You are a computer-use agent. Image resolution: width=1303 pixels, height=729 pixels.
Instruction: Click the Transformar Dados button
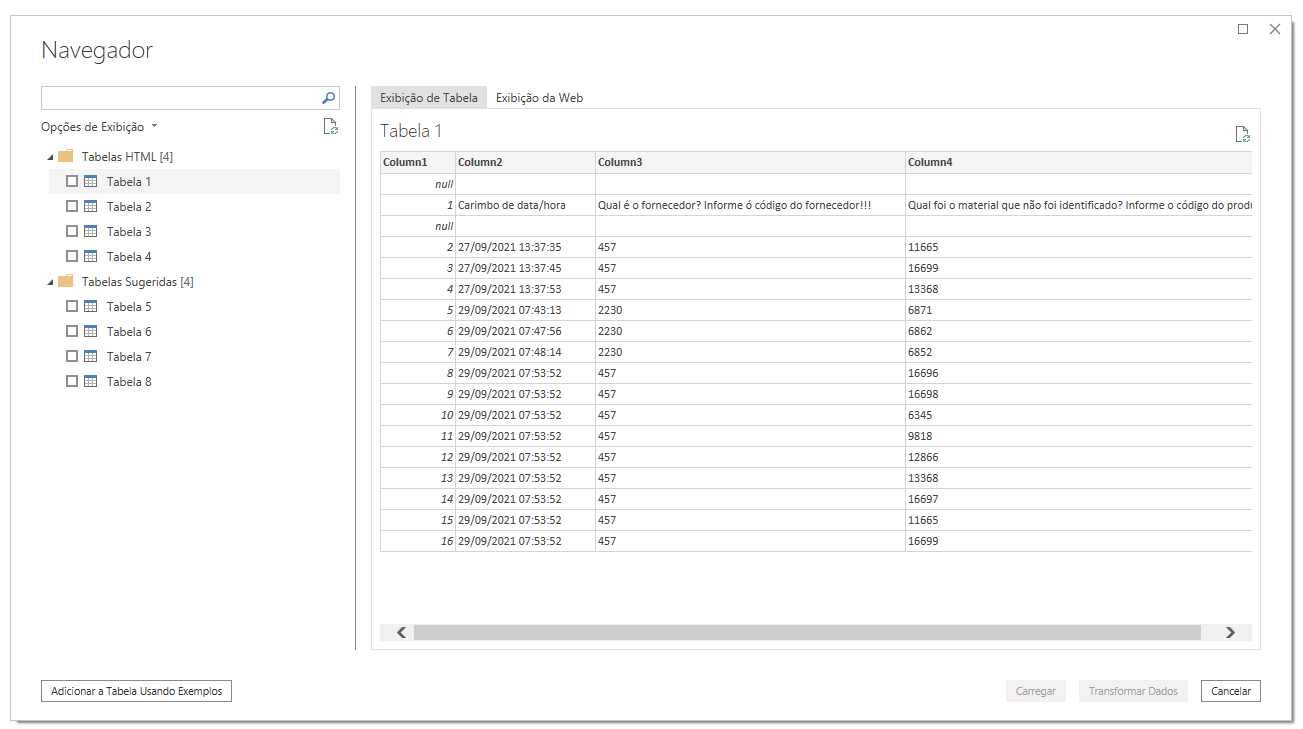pos(1133,691)
